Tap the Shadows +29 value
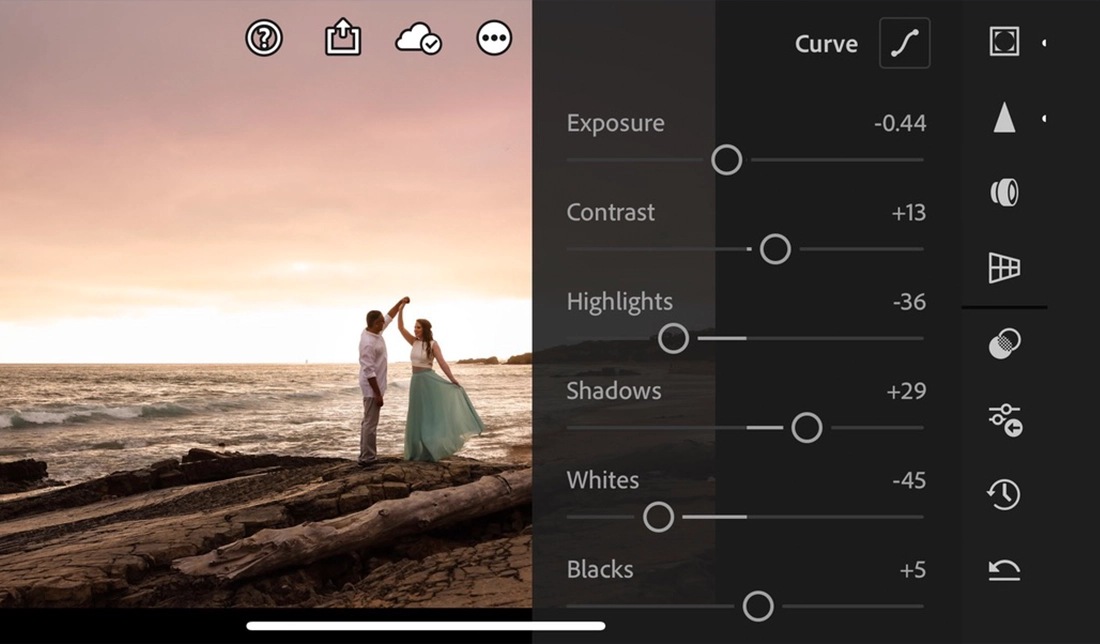This screenshot has height=644, width=1100. [x=906, y=391]
